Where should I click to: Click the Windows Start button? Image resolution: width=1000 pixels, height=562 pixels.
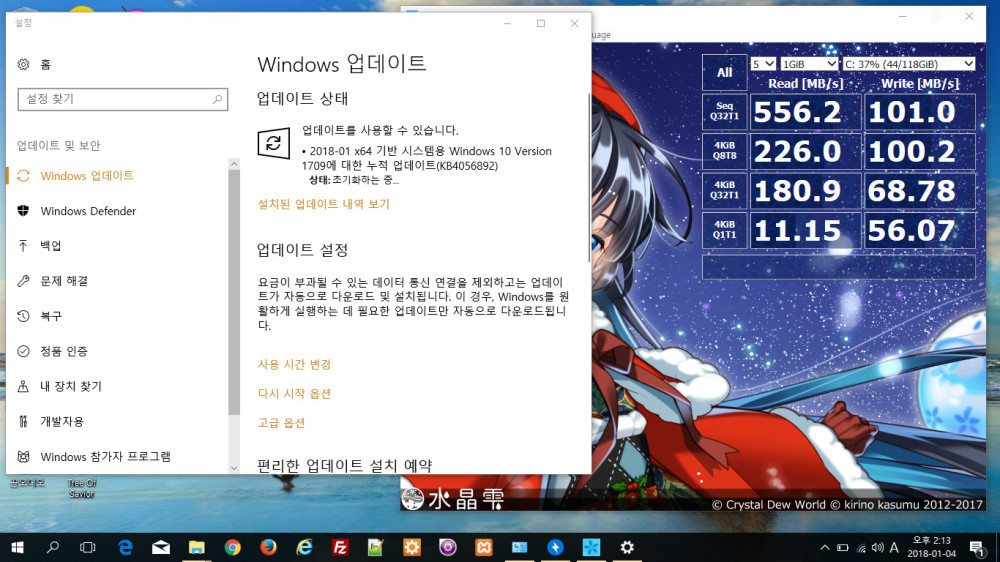[17, 547]
